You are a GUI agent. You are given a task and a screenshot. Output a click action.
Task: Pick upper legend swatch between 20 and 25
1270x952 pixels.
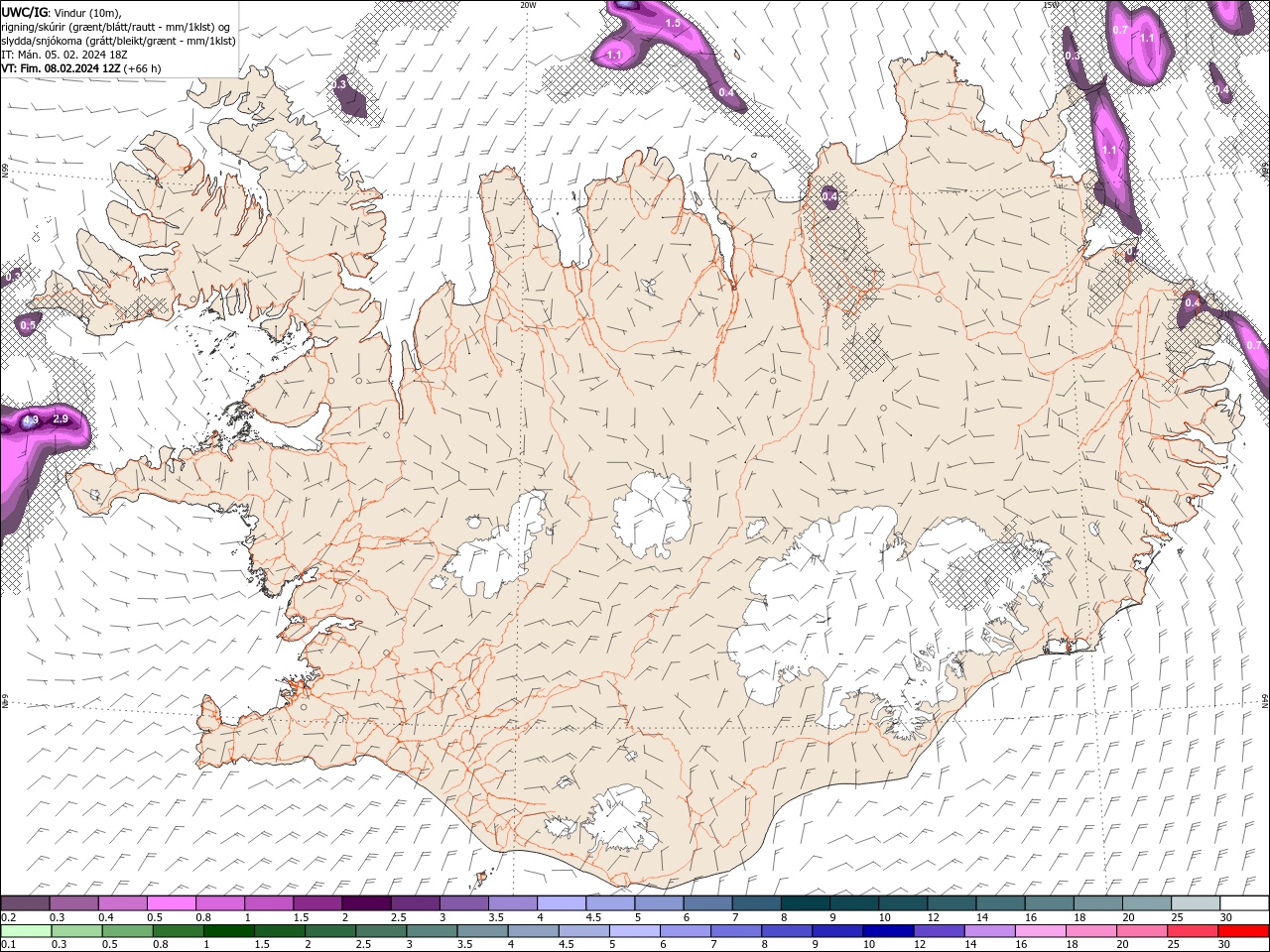pyautogui.click(x=1147, y=903)
